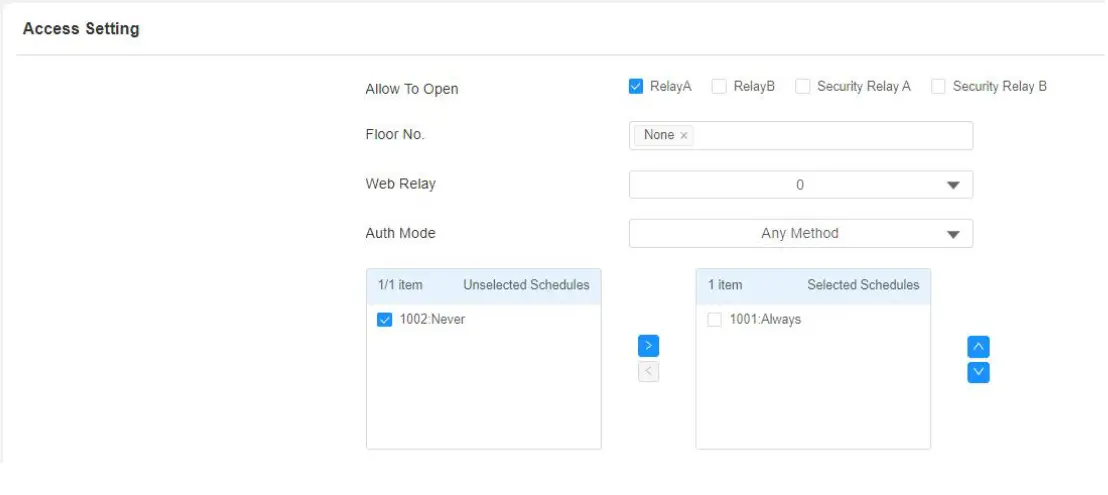Move schedule up with up arrow
Viewport: 1108px width, 495px height.
pyautogui.click(x=978, y=347)
